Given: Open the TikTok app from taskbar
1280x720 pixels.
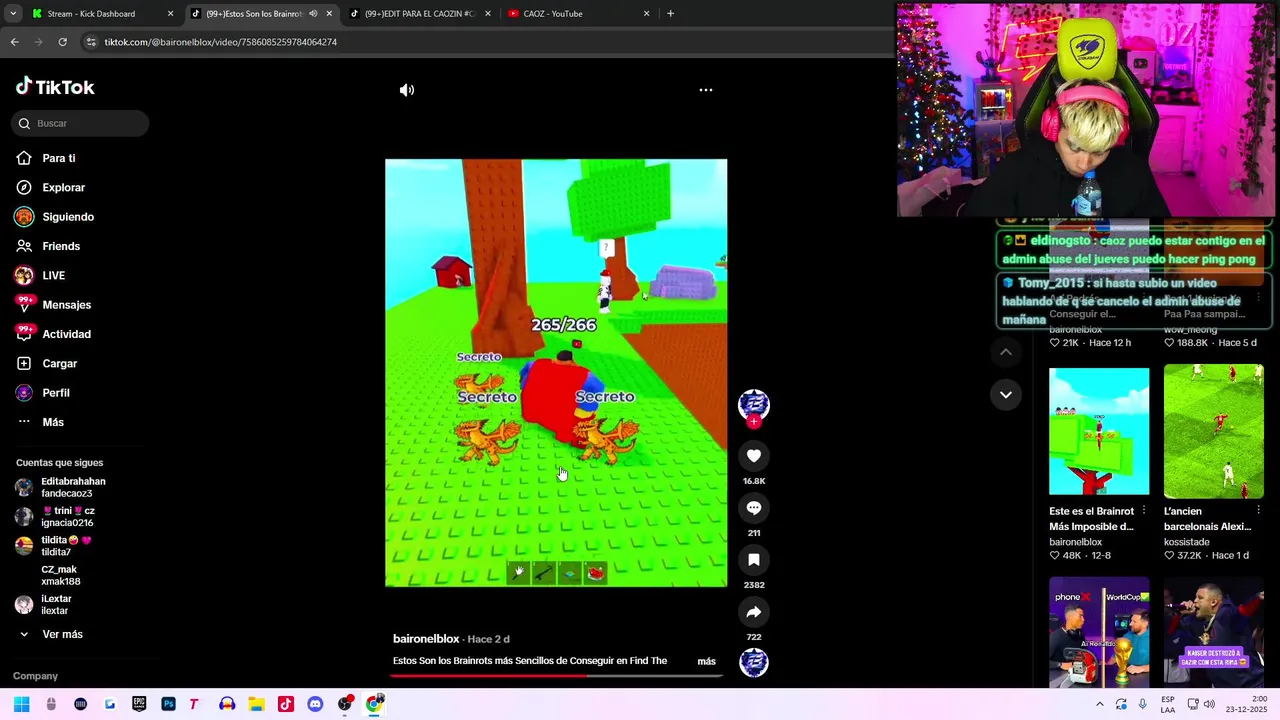Looking at the screenshot, I should (286, 704).
